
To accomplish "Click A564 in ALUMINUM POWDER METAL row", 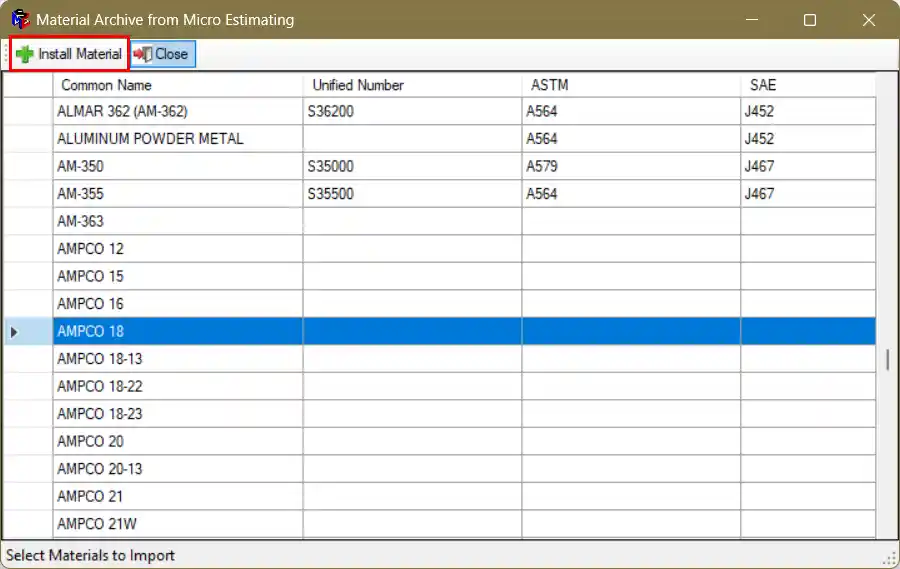I will click(x=631, y=139).
